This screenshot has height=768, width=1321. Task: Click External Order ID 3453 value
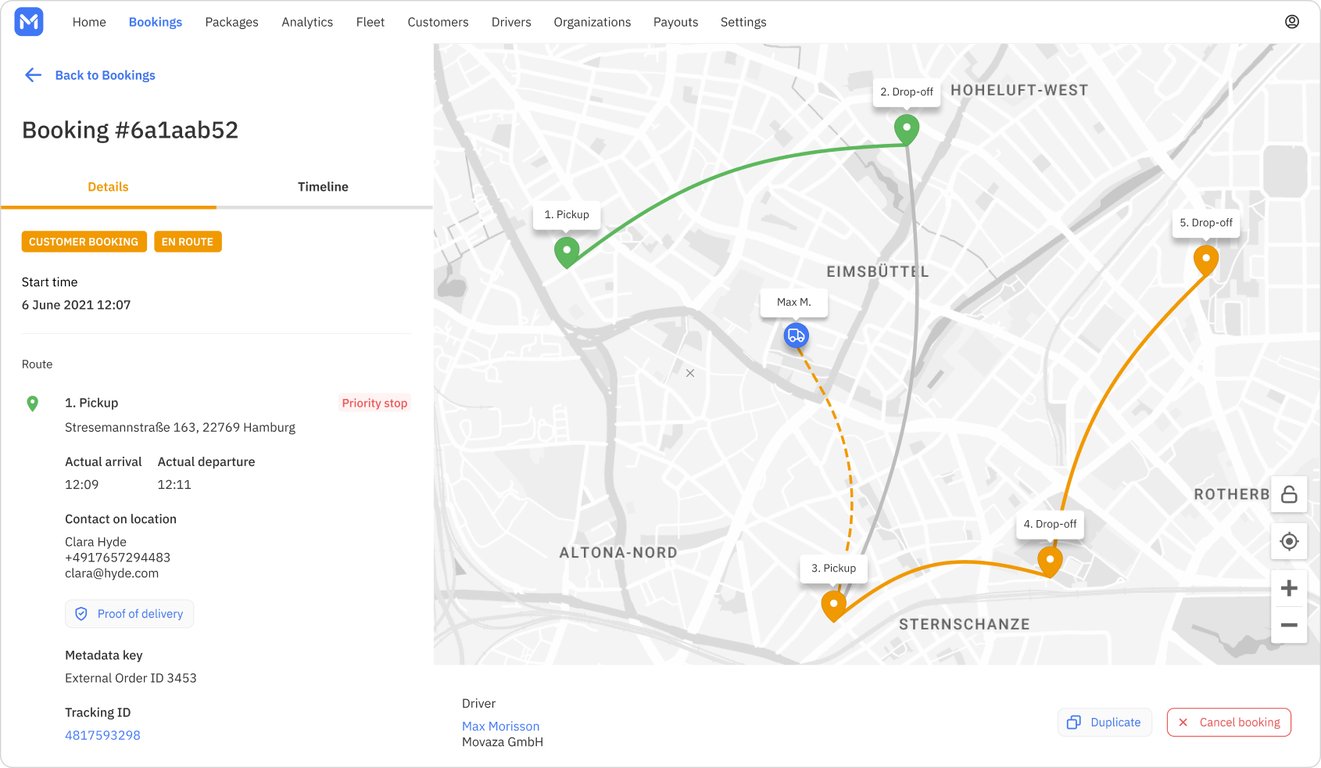(131, 678)
